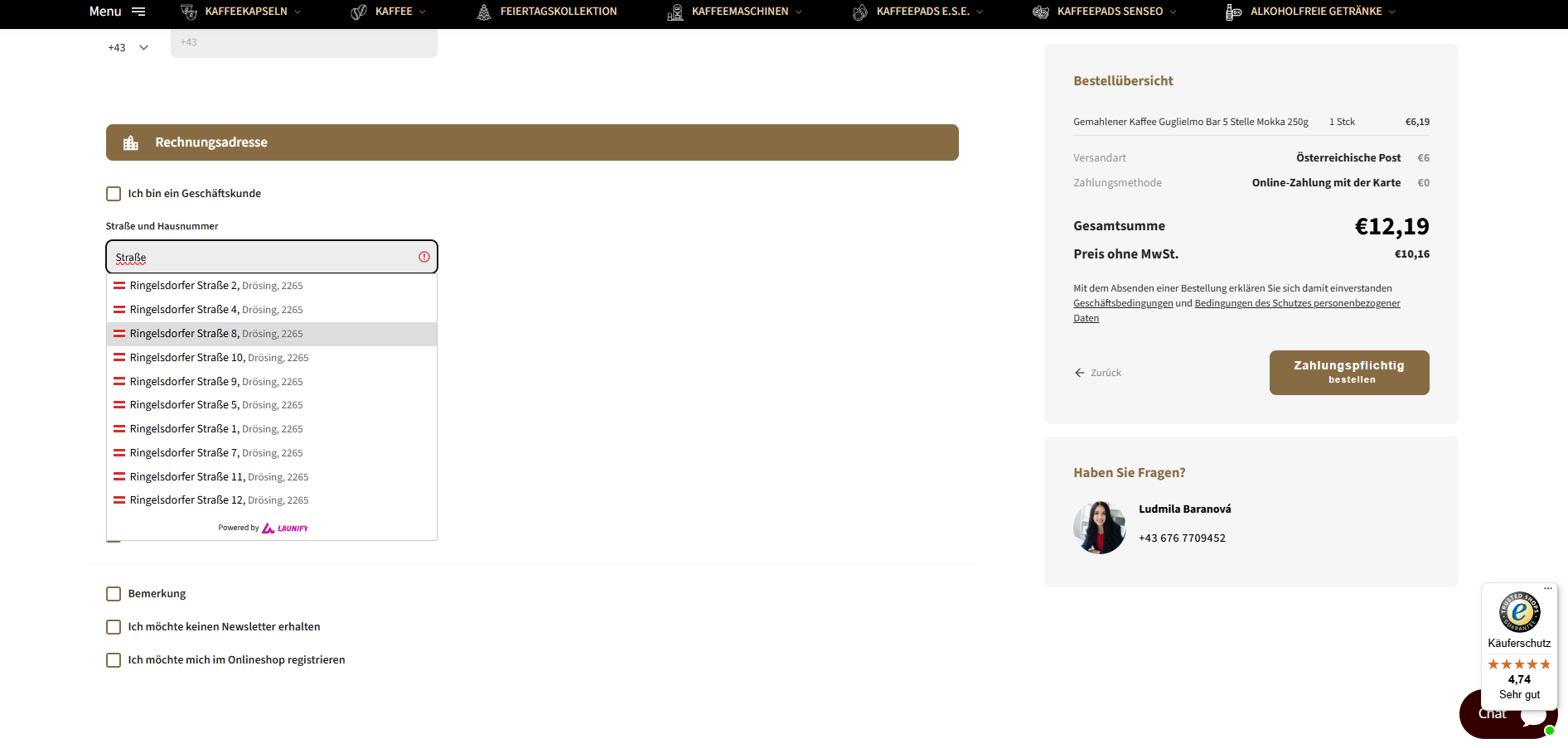Expand the Kaffee menu chevron
This screenshot has width=1568, height=748.
point(423,12)
